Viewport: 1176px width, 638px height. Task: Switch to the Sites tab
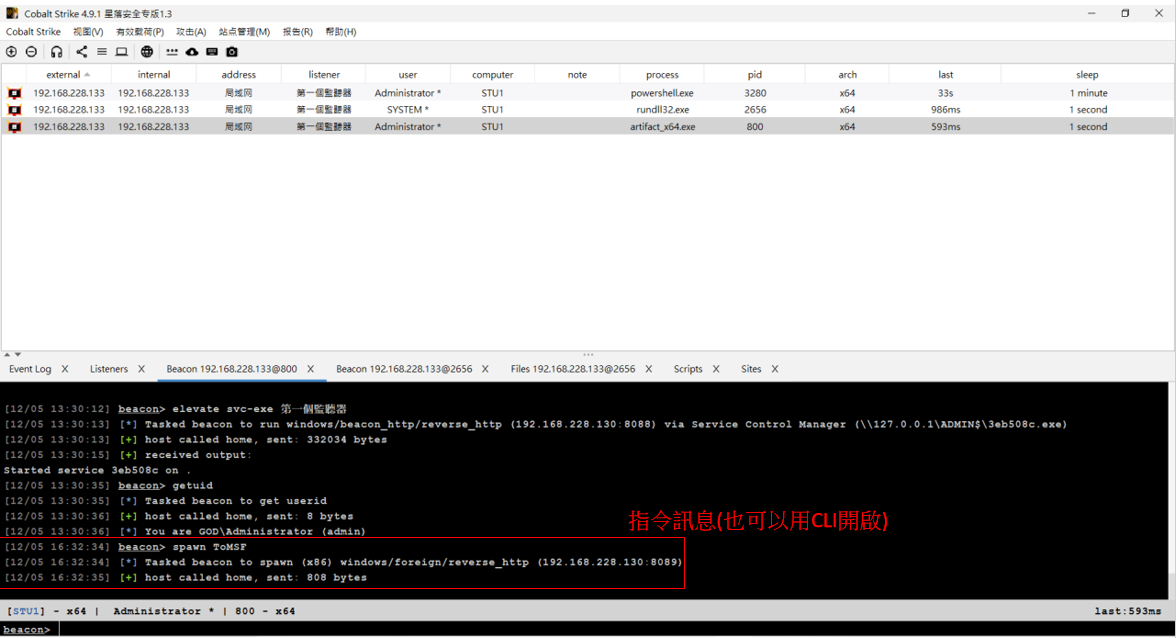[751, 369]
